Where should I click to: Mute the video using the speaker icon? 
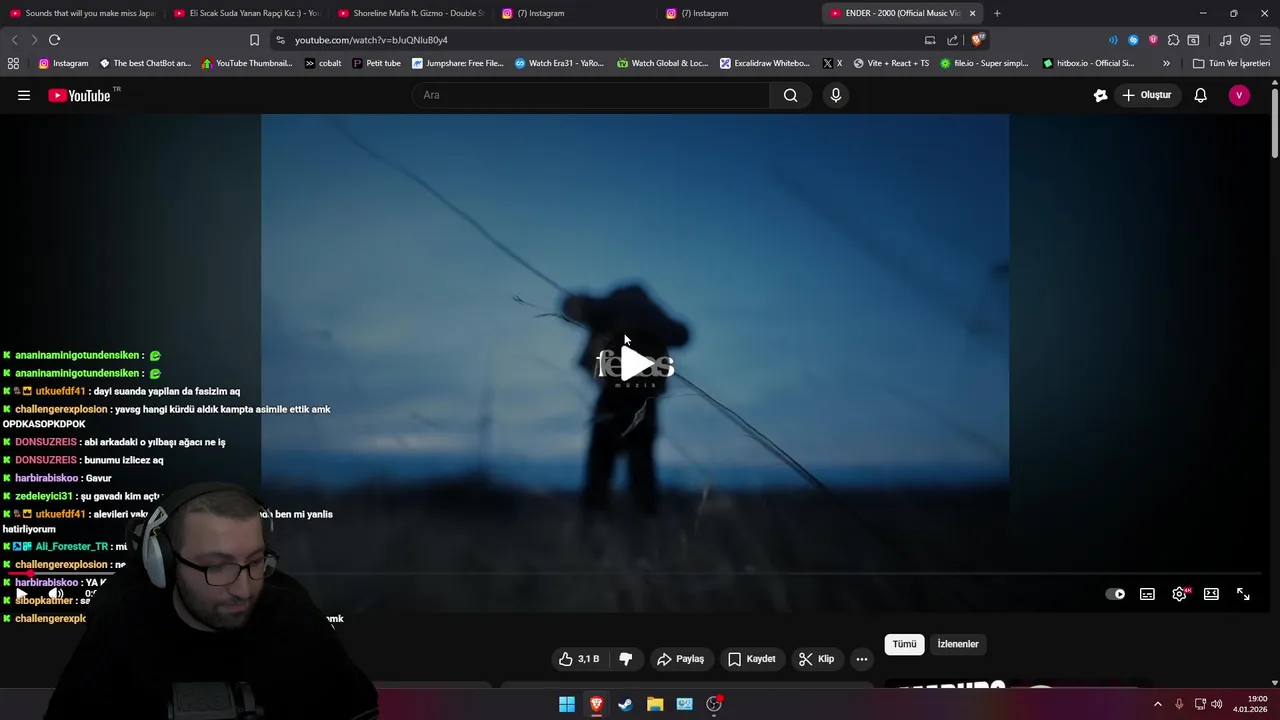55,594
